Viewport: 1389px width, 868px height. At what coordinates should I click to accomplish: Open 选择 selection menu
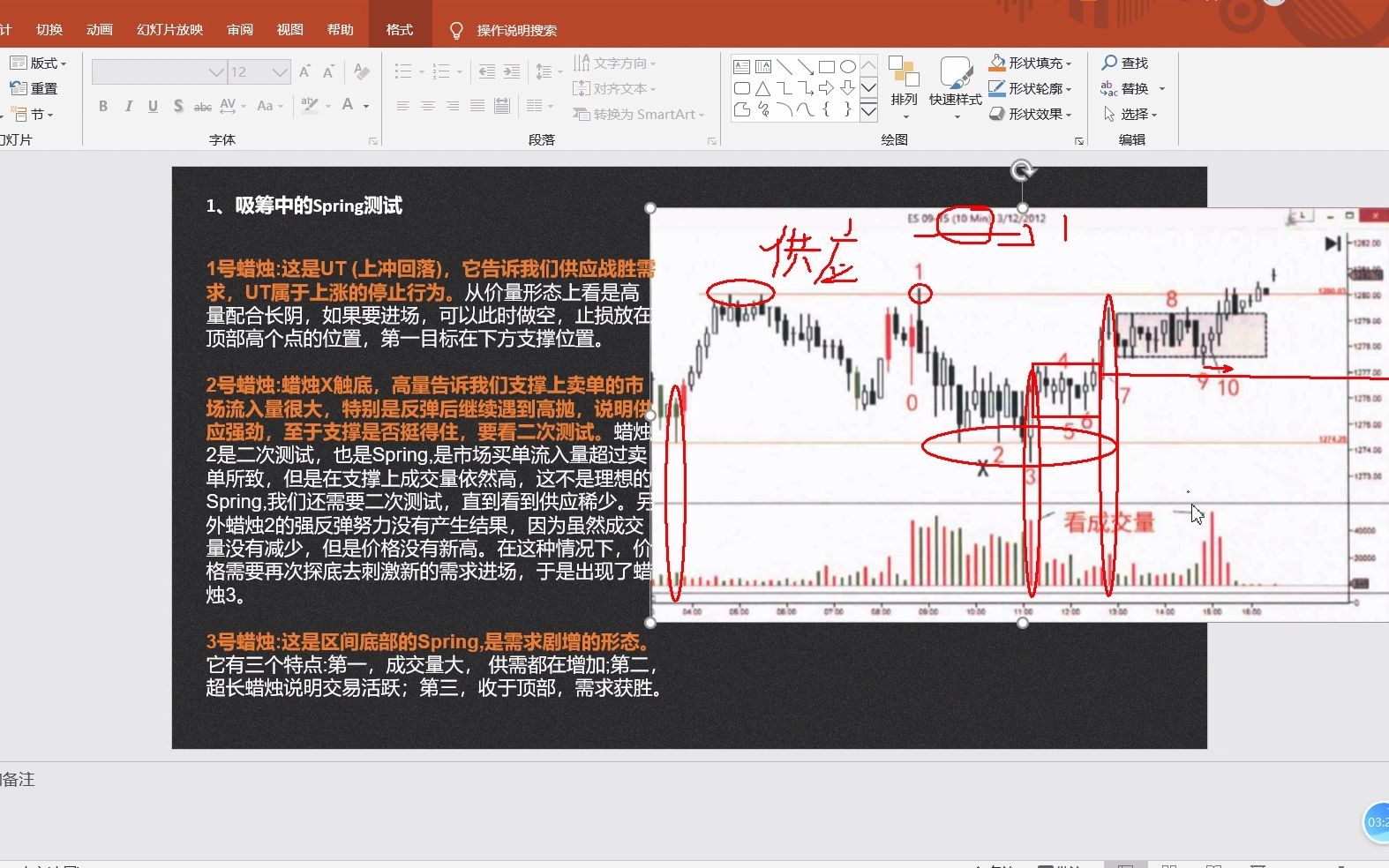coord(1130,114)
